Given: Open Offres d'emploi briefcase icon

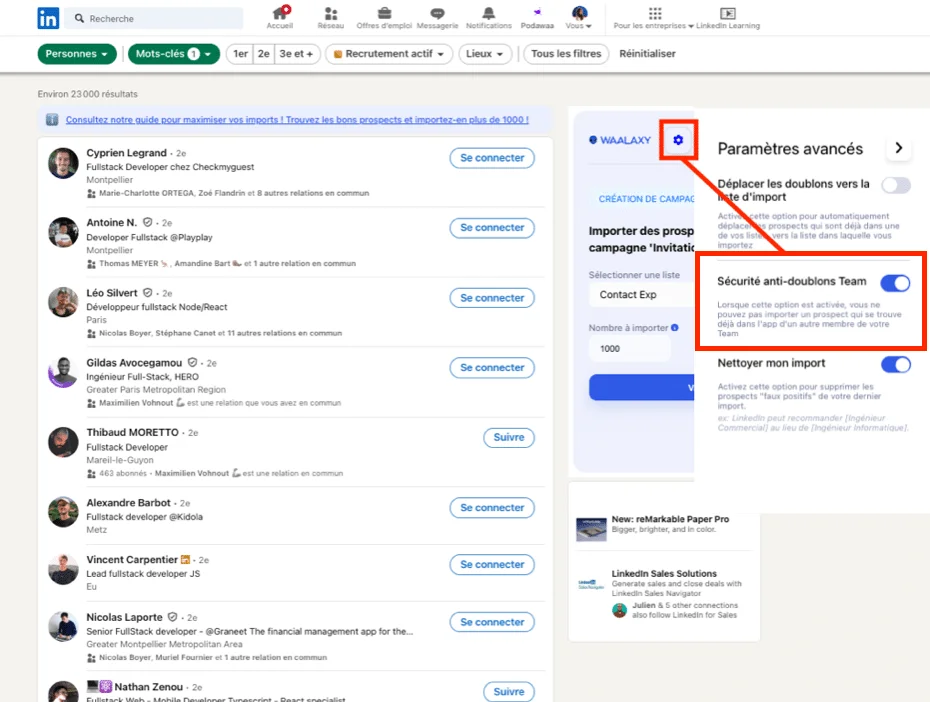Looking at the screenshot, I should pos(384,13).
